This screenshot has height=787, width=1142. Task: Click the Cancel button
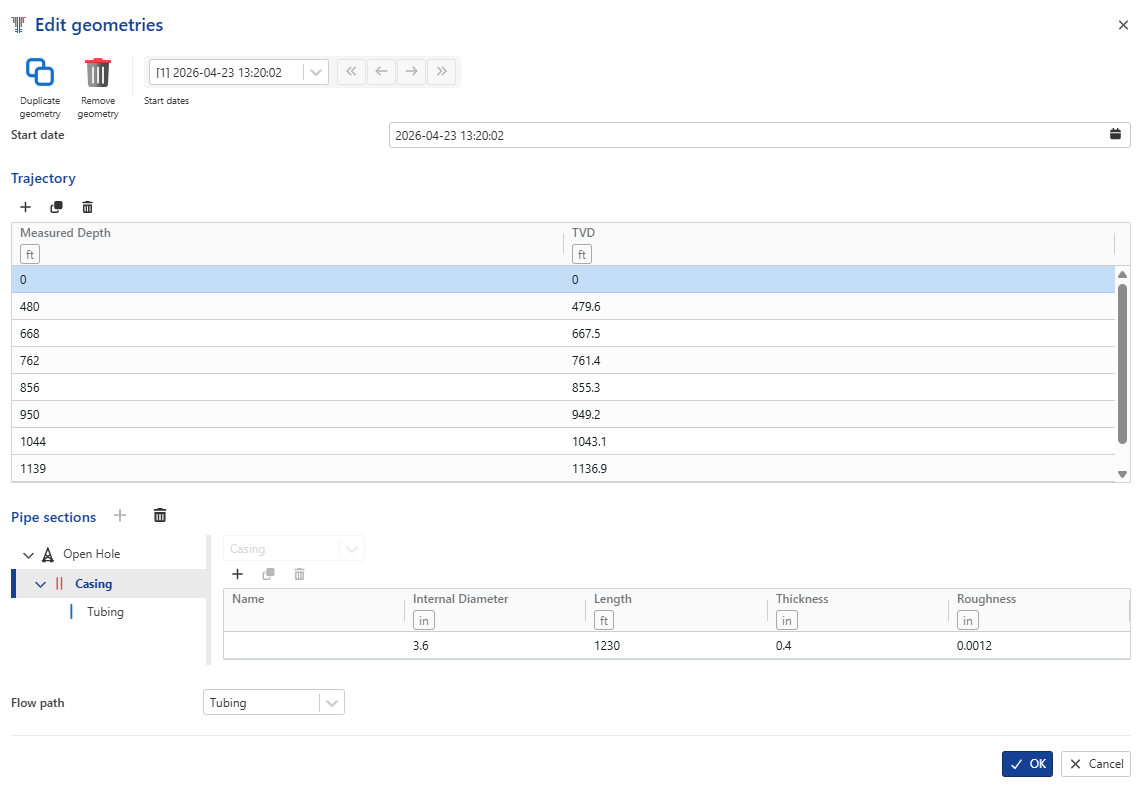1096,764
